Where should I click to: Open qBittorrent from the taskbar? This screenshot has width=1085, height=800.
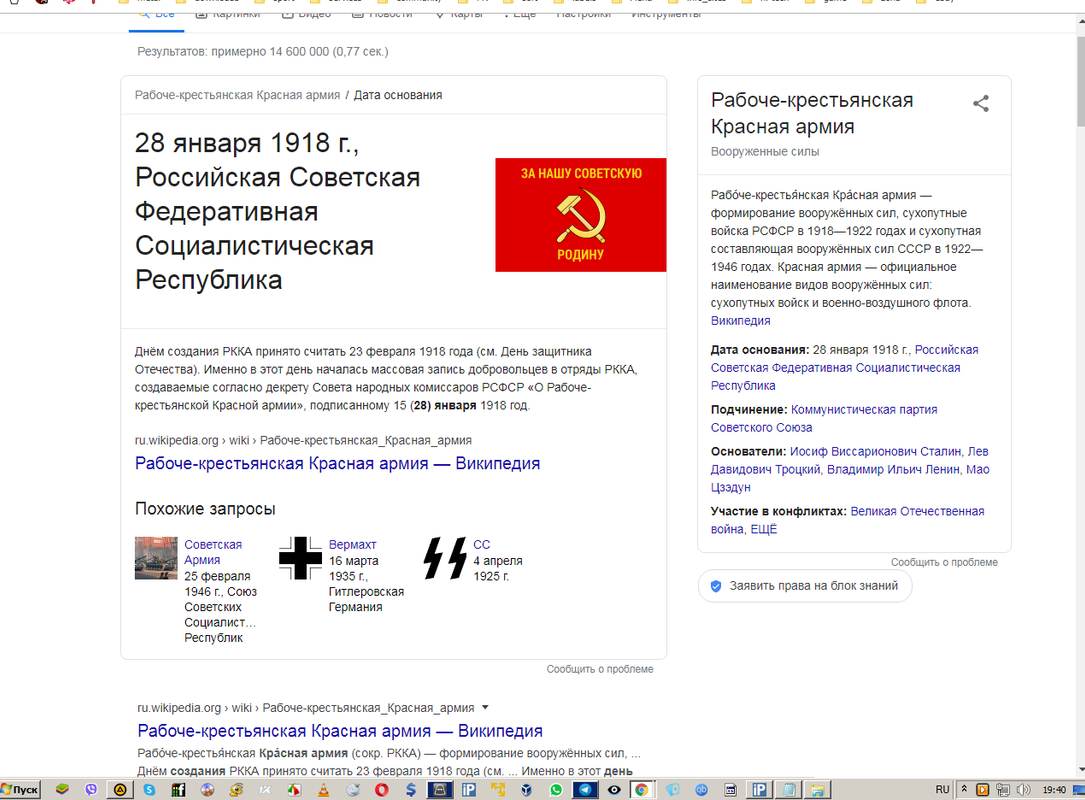pos(702,790)
